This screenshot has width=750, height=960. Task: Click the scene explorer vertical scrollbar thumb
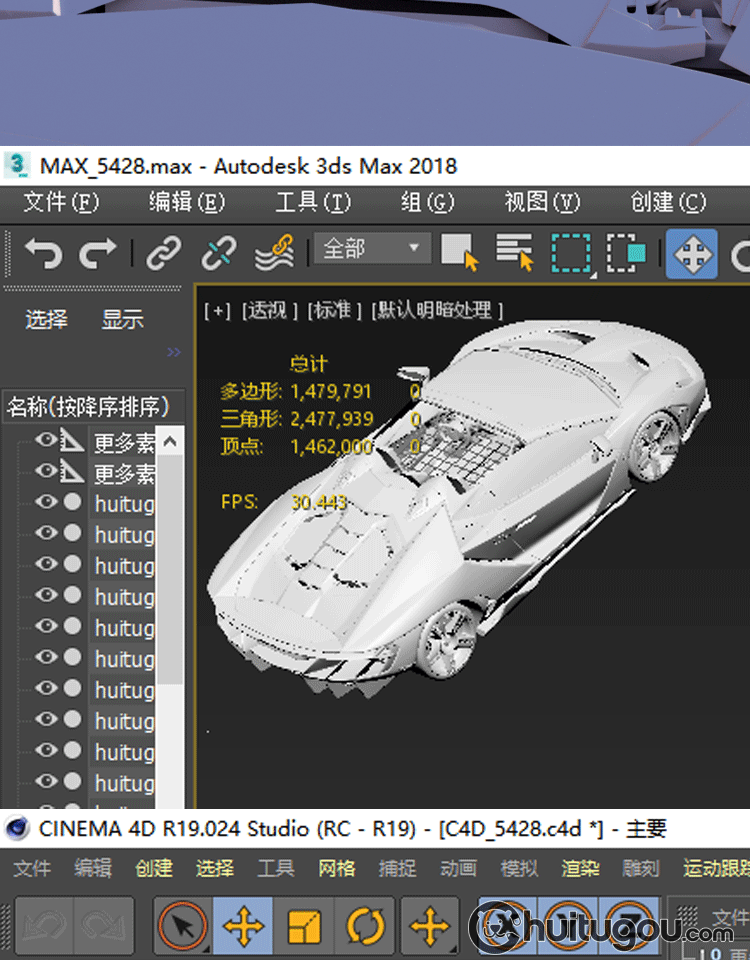point(170,569)
